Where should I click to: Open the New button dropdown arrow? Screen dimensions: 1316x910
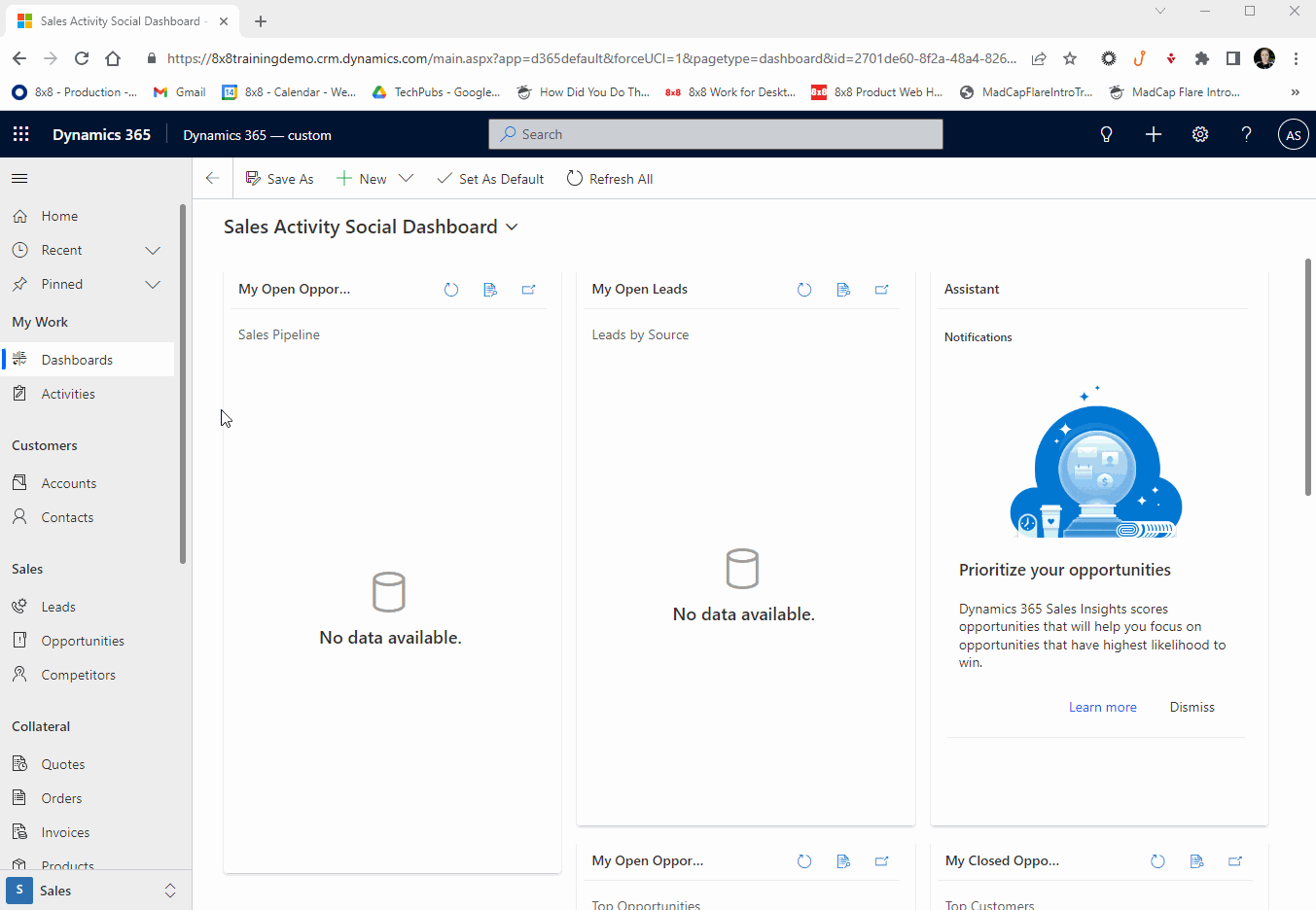point(407,179)
